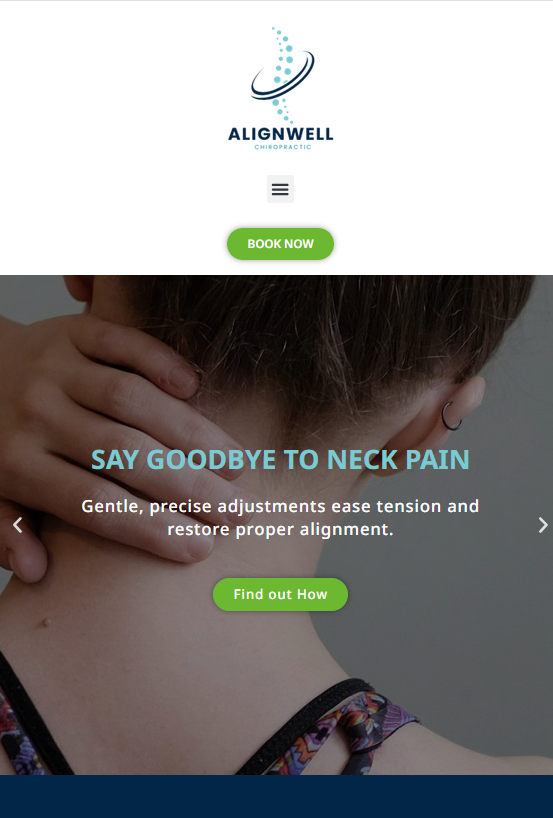
Task: Click the navy blue band below the hero
Action: (276, 796)
